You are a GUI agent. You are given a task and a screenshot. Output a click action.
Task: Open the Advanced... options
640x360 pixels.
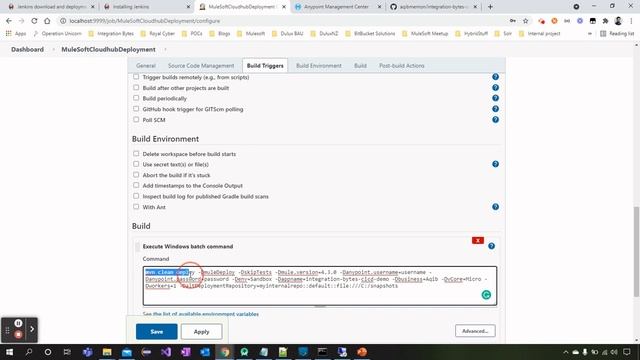(x=475, y=331)
